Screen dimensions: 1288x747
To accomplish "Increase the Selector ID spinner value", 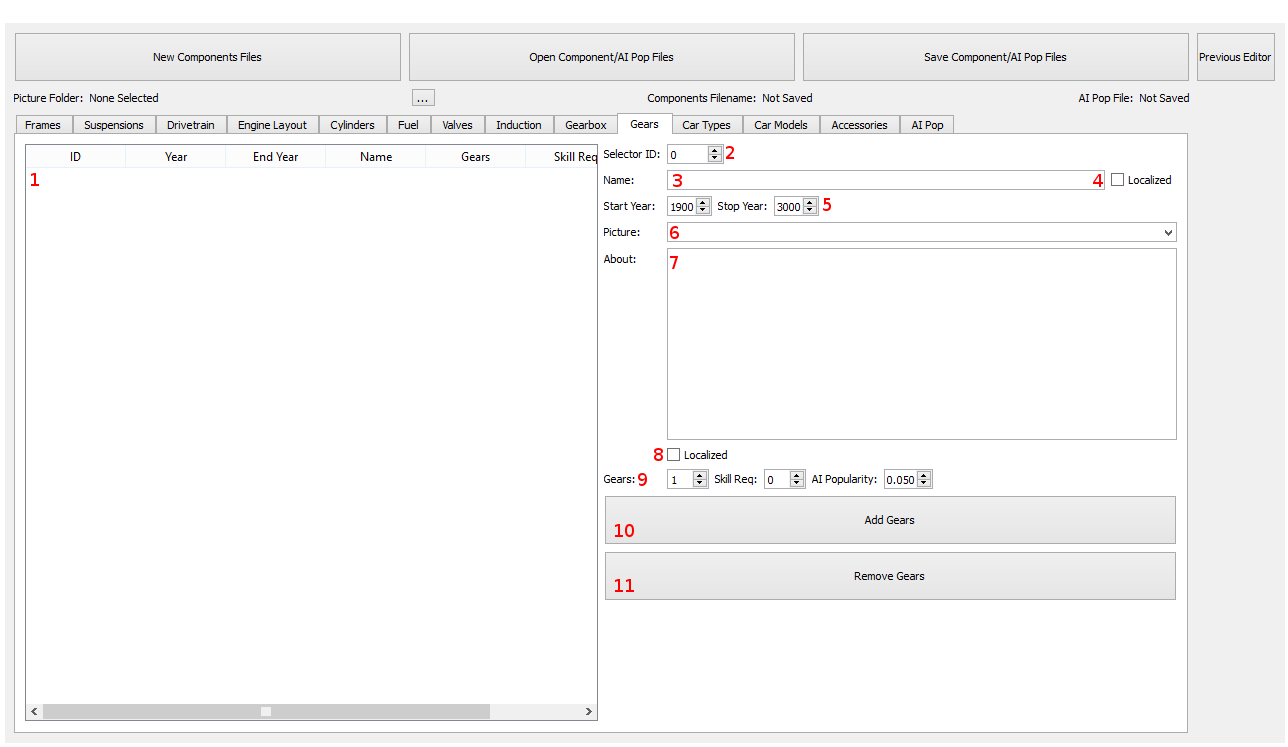I will 714,151.
